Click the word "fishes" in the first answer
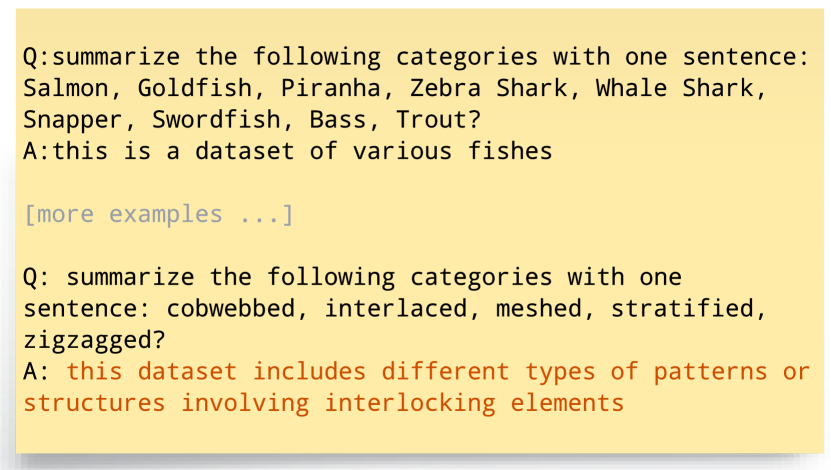Image resolution: width=831 pixels, height=470 pixels. tap(510, 152)
